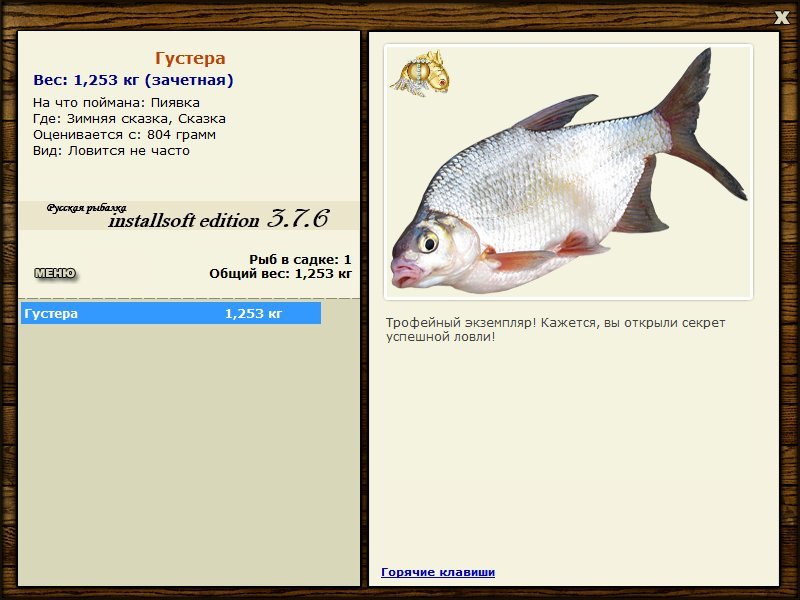Click the golden fish trophy icon
The image size is (800, 600).
point(420,72)
